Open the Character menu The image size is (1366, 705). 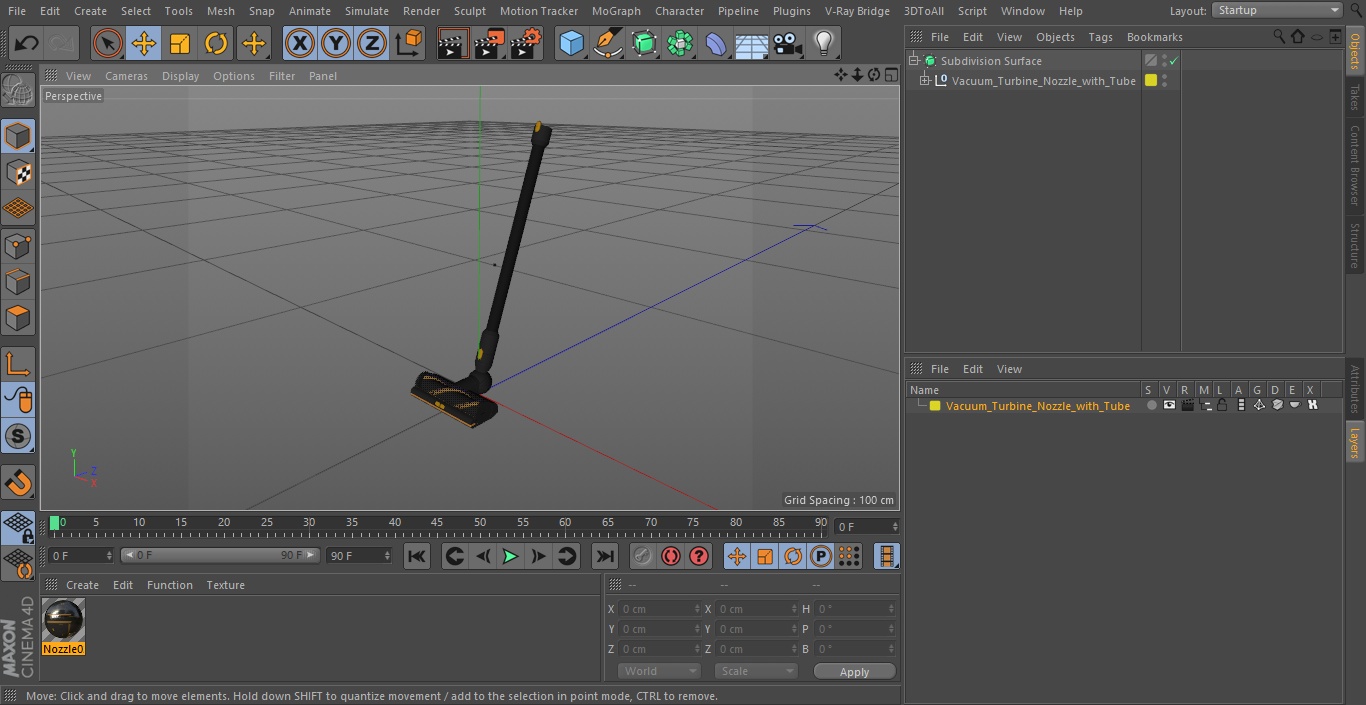(679, 11)
